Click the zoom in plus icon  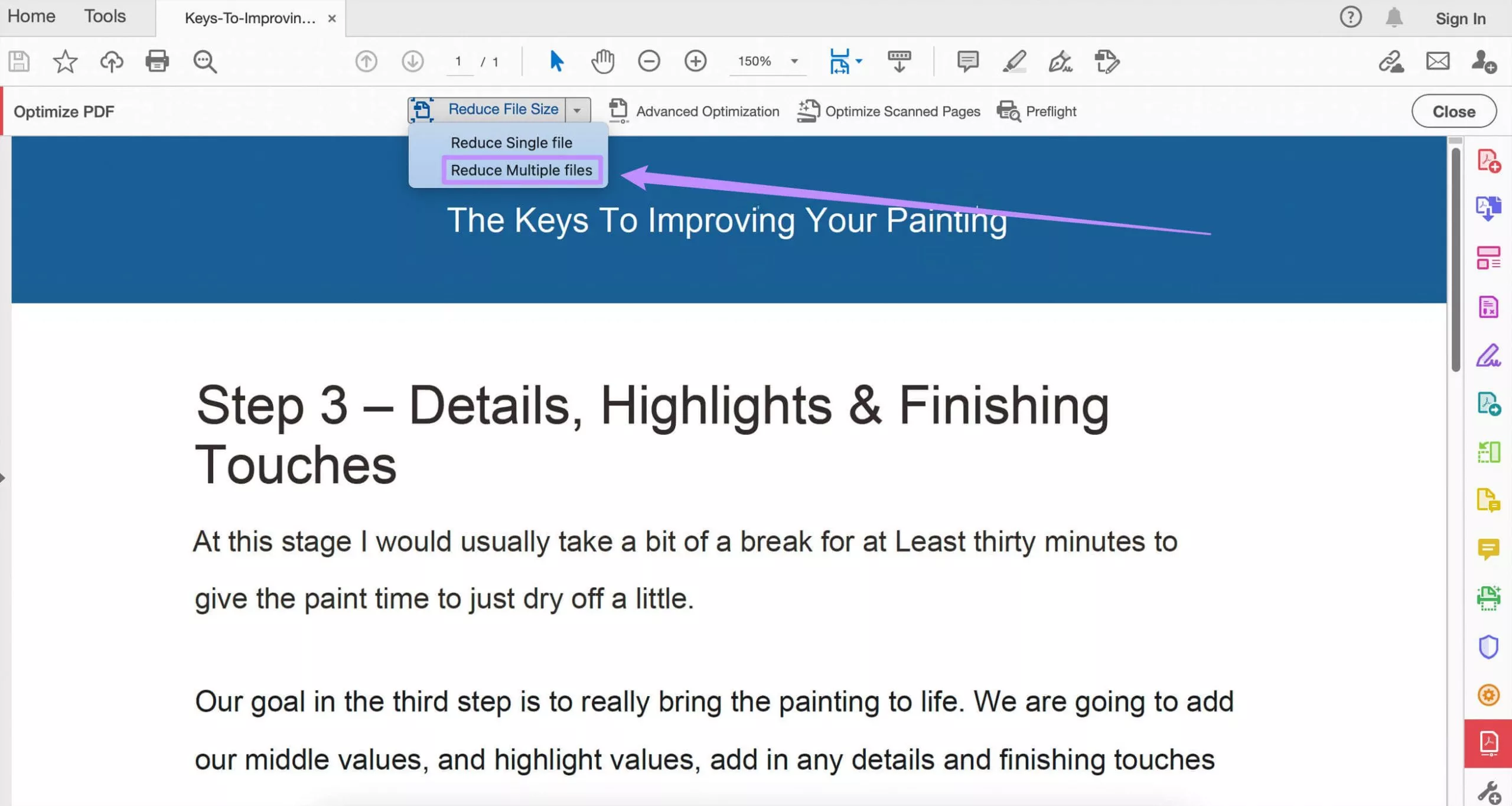[695, 61]
